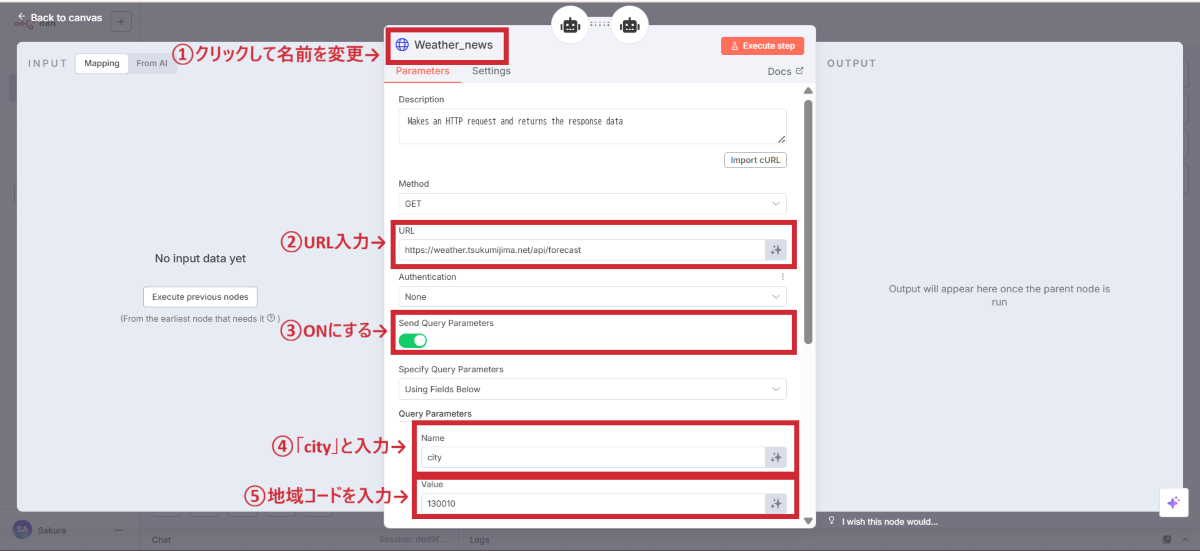
Task: Open the Specify Query Parameters dropdown
Action: (592, 389)
